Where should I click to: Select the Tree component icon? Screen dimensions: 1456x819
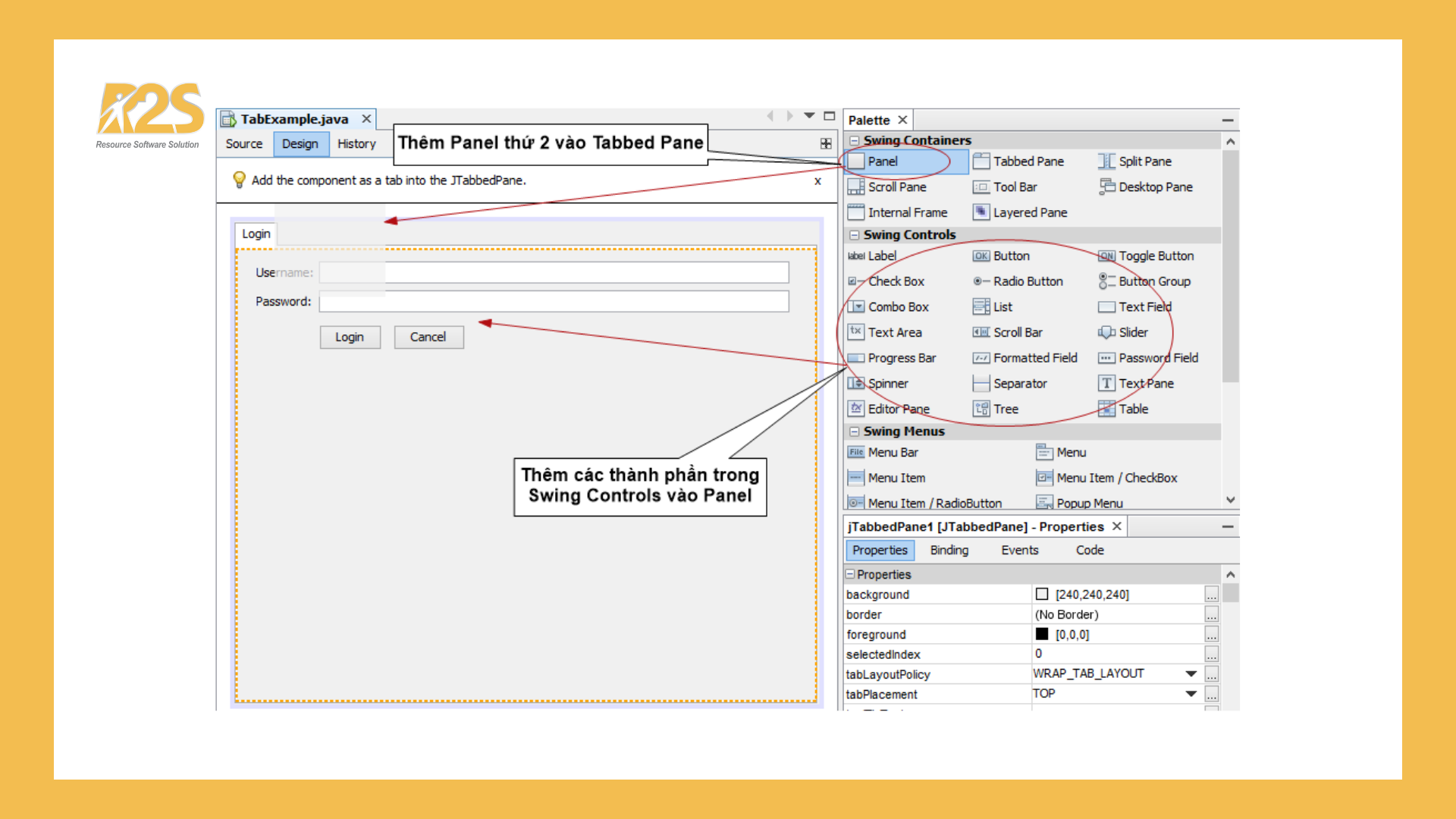[981, 409]
